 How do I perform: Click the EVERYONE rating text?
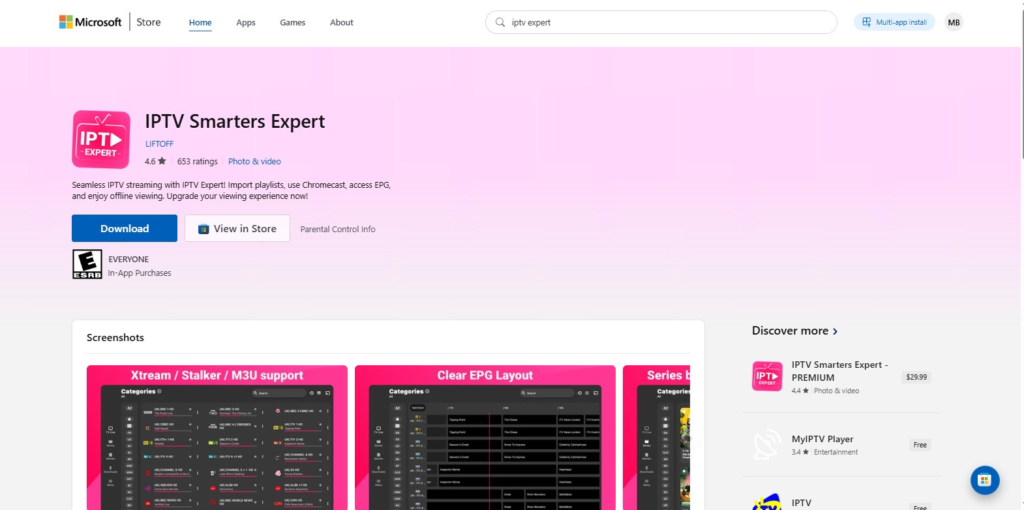[129, 259]
